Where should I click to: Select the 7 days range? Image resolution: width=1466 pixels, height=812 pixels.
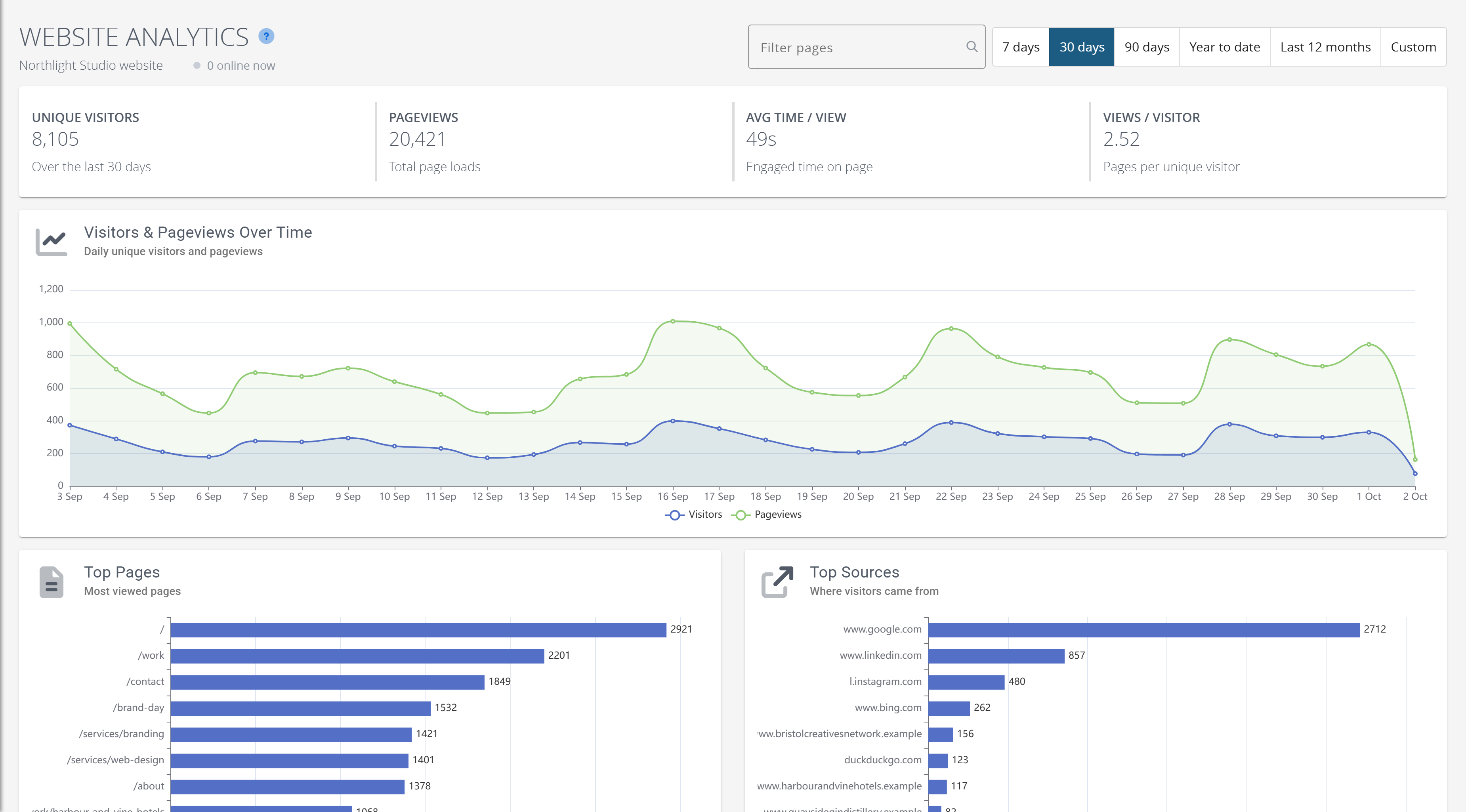[1021, 47]
